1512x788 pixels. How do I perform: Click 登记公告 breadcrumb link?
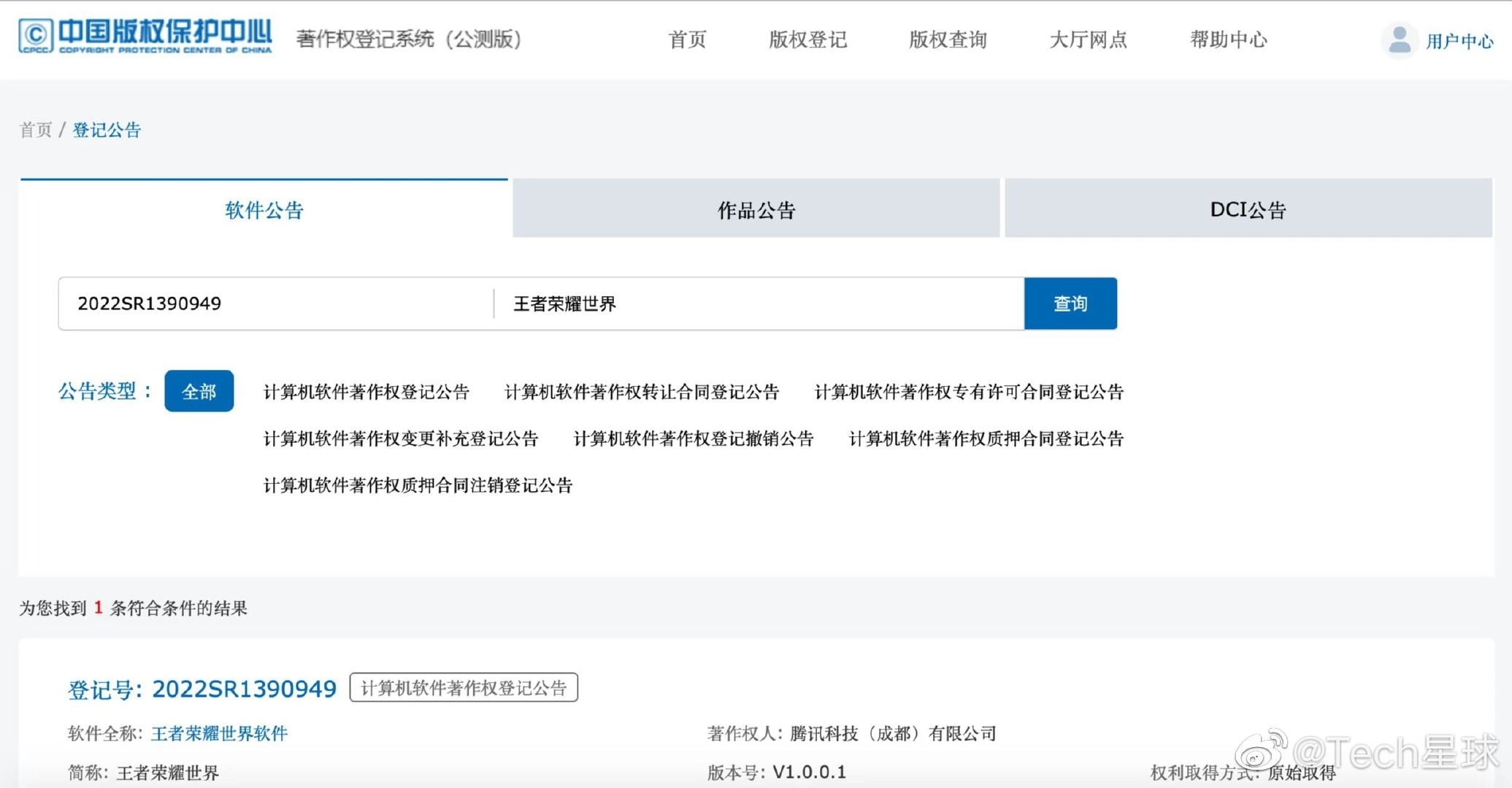click(107, 130)
